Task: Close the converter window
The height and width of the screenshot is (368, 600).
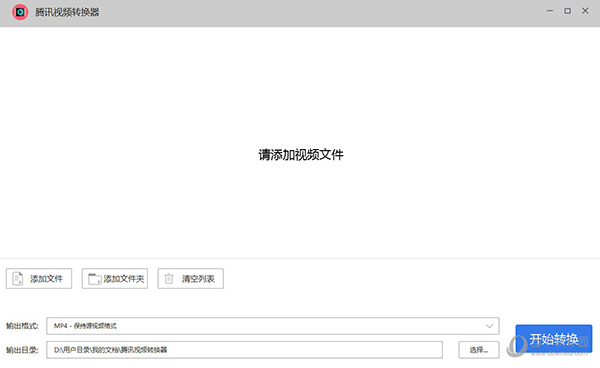Action: 585,11
